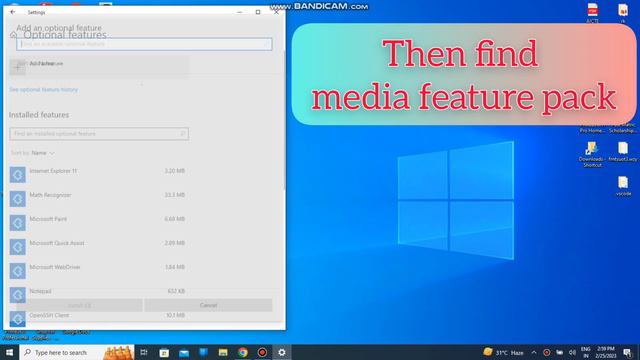Click the Internet Explorer 11 name text

(x=53, y=171)
